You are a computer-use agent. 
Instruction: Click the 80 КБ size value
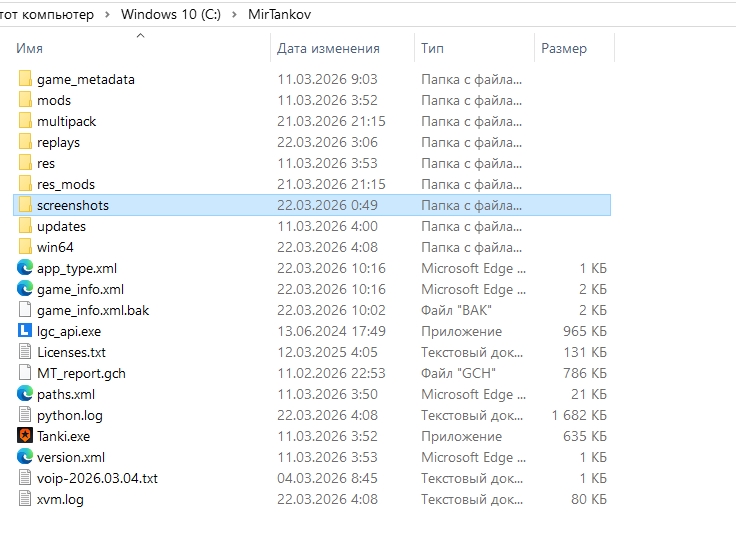click(x=589, y=499)
